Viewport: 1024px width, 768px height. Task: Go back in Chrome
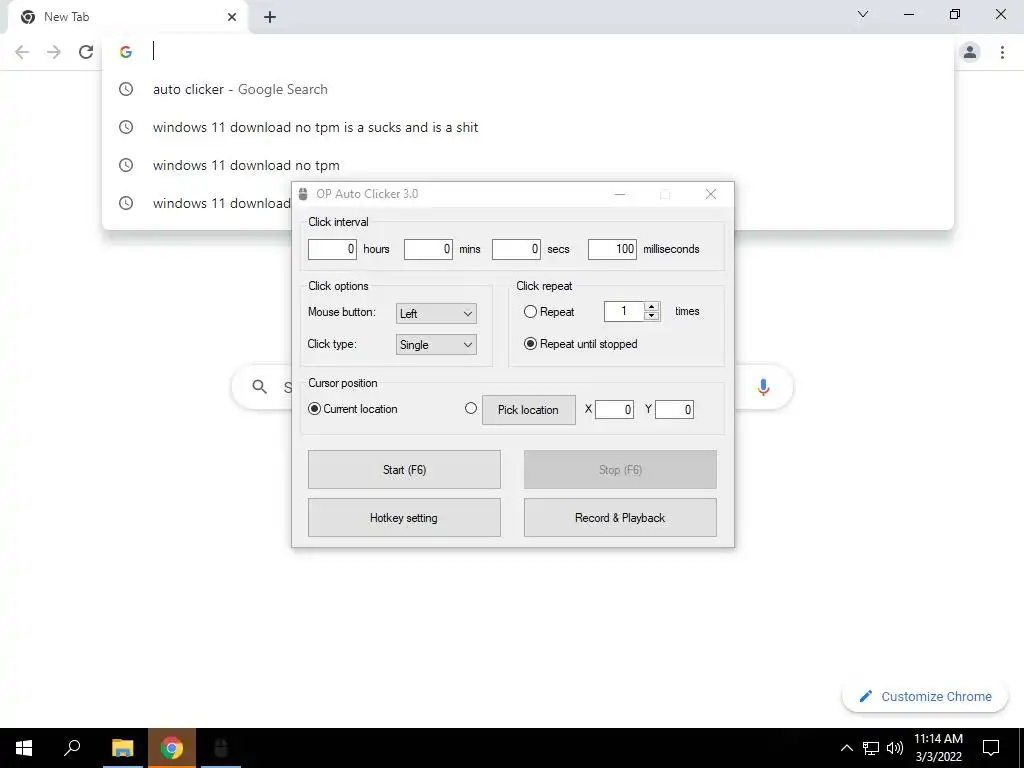[x=22, y=52]
